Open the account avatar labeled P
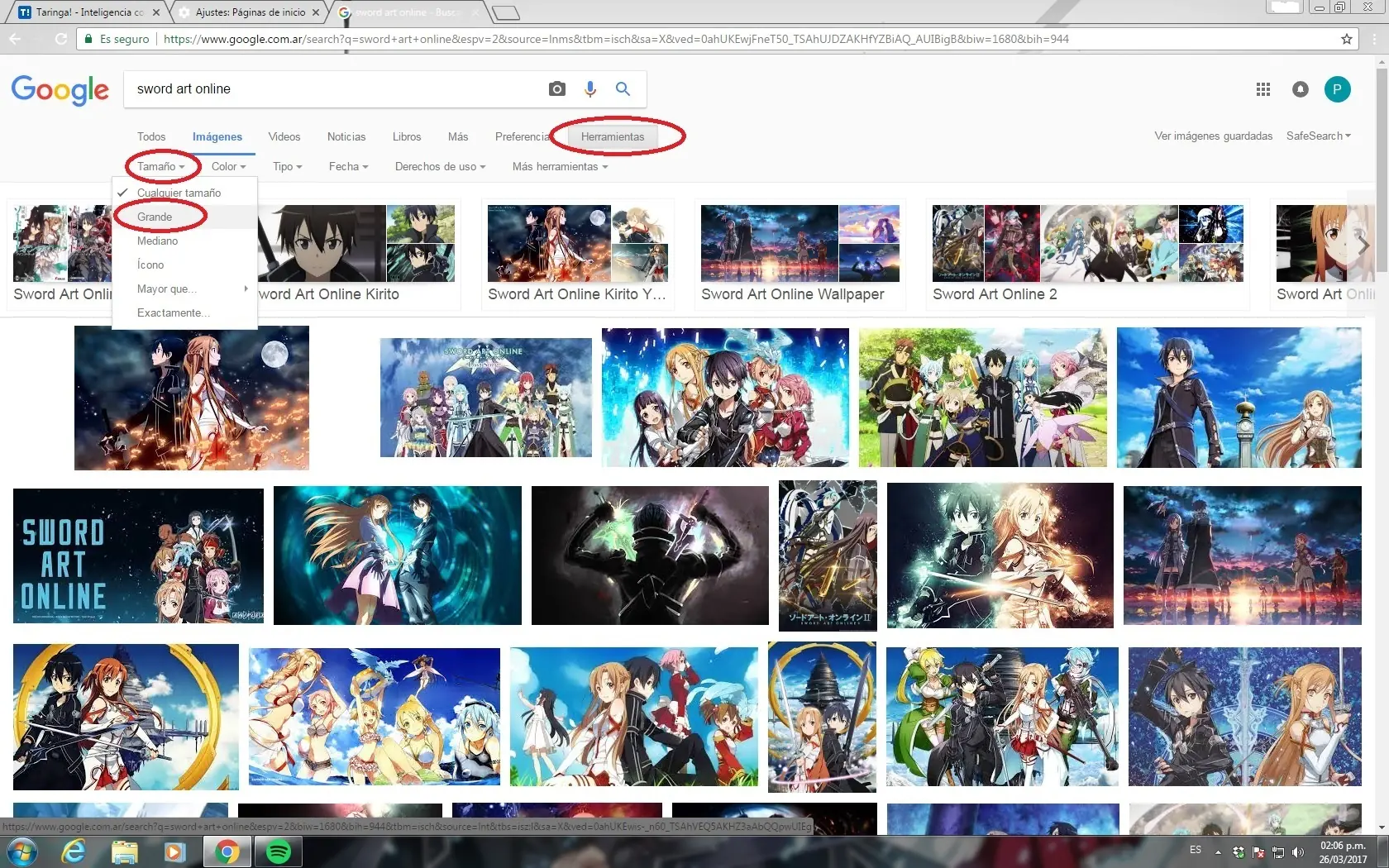The width and height of the screenshot is (1389, 868). pos(1337,89)
